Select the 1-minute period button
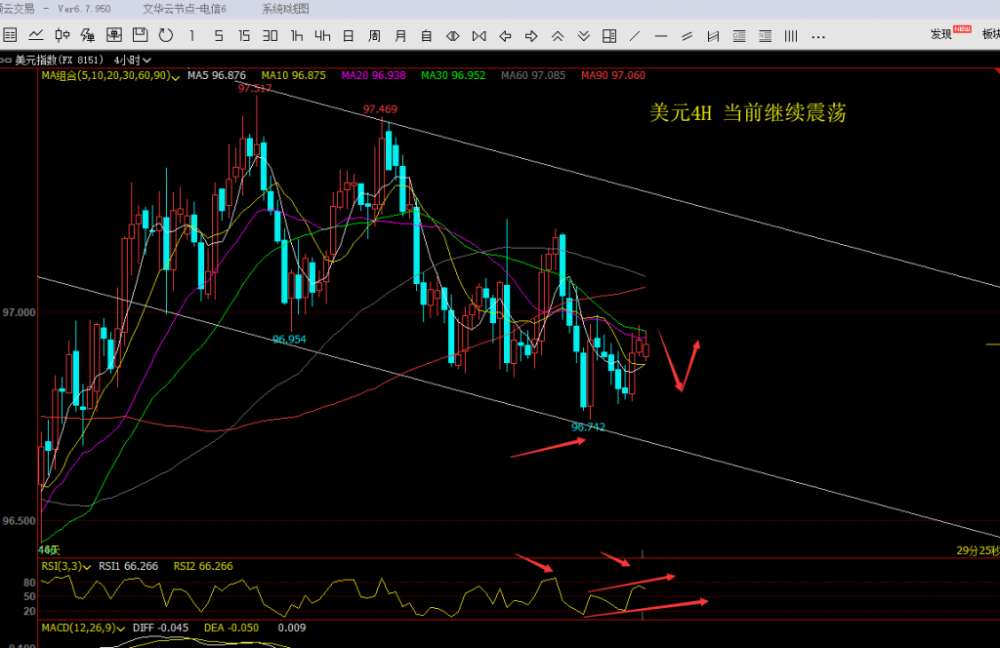 (x=192, y=36)
